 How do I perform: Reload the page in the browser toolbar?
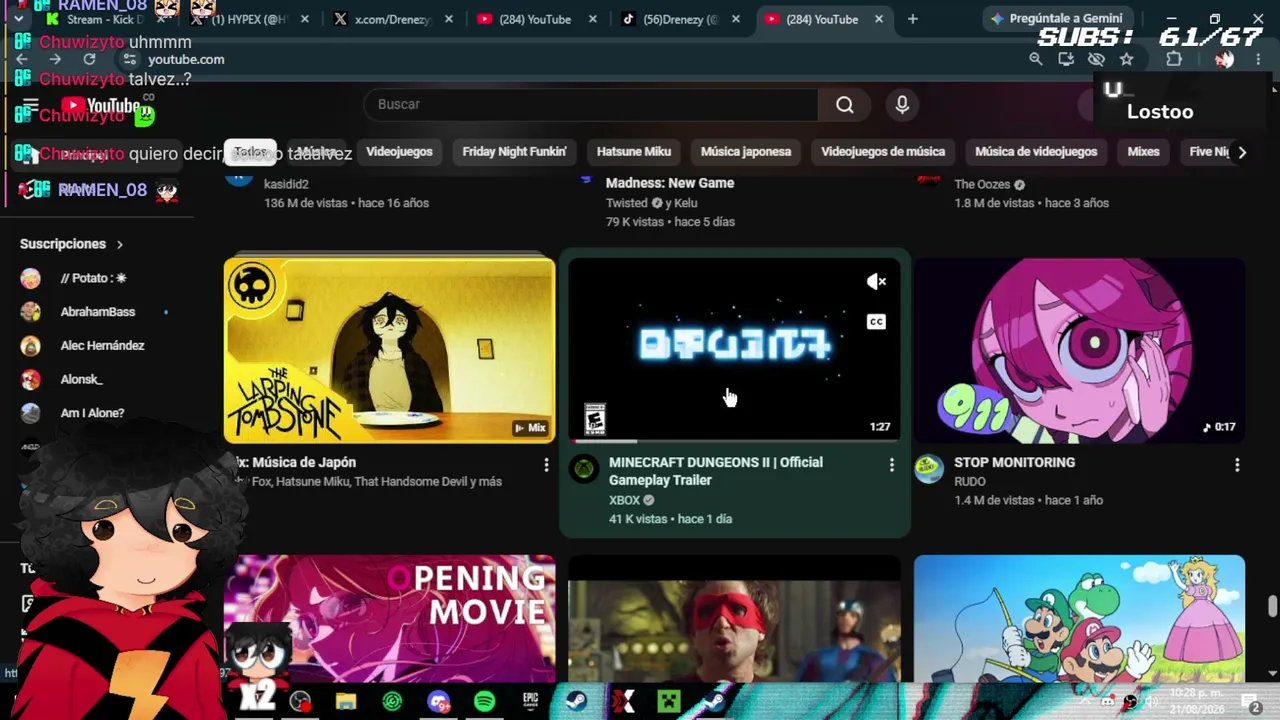click(89, 59)
